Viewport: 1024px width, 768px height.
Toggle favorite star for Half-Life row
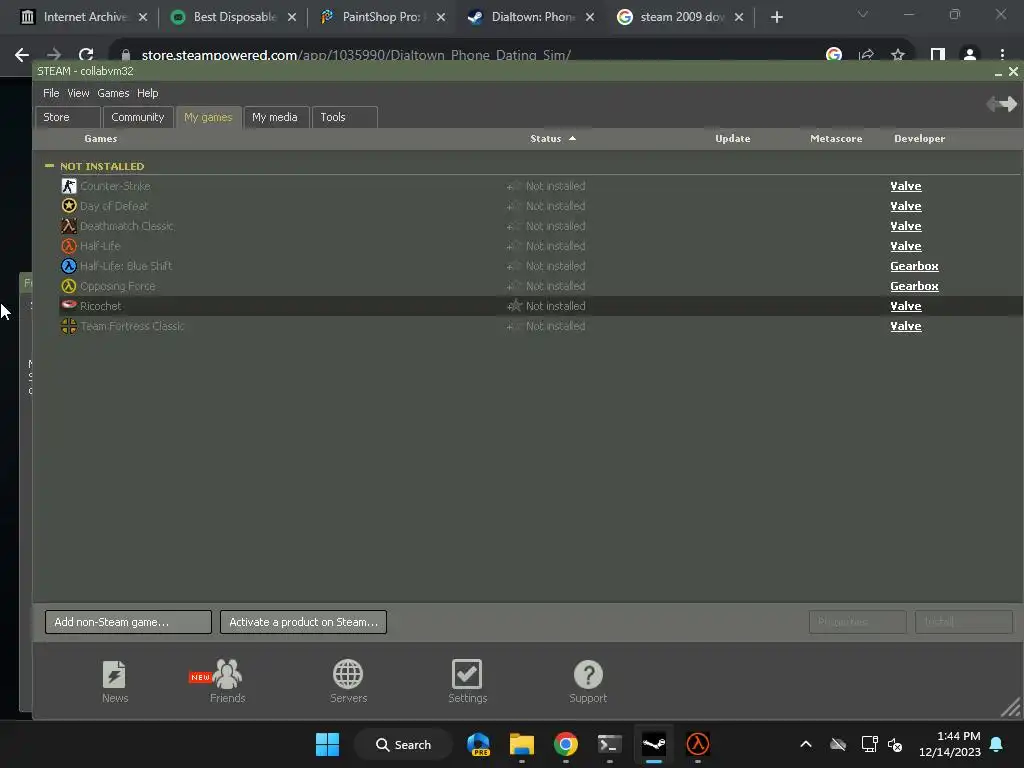pos(515,246)
